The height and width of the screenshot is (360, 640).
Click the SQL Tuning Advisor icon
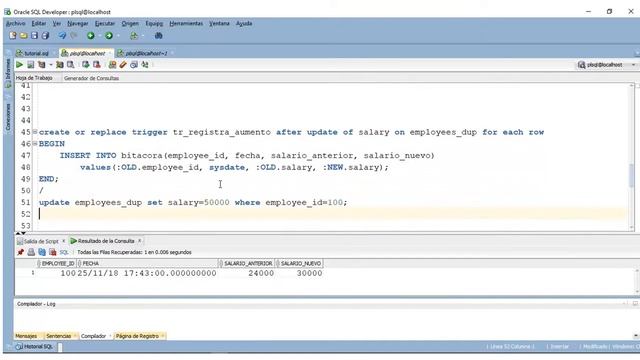coord(71,65)
